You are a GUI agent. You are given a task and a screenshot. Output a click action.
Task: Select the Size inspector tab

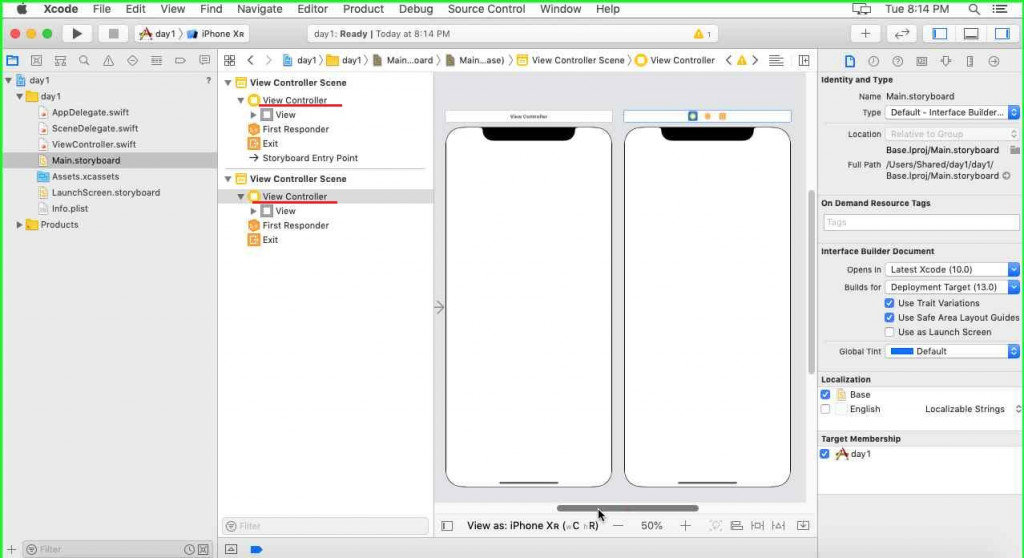pos(970,61)
